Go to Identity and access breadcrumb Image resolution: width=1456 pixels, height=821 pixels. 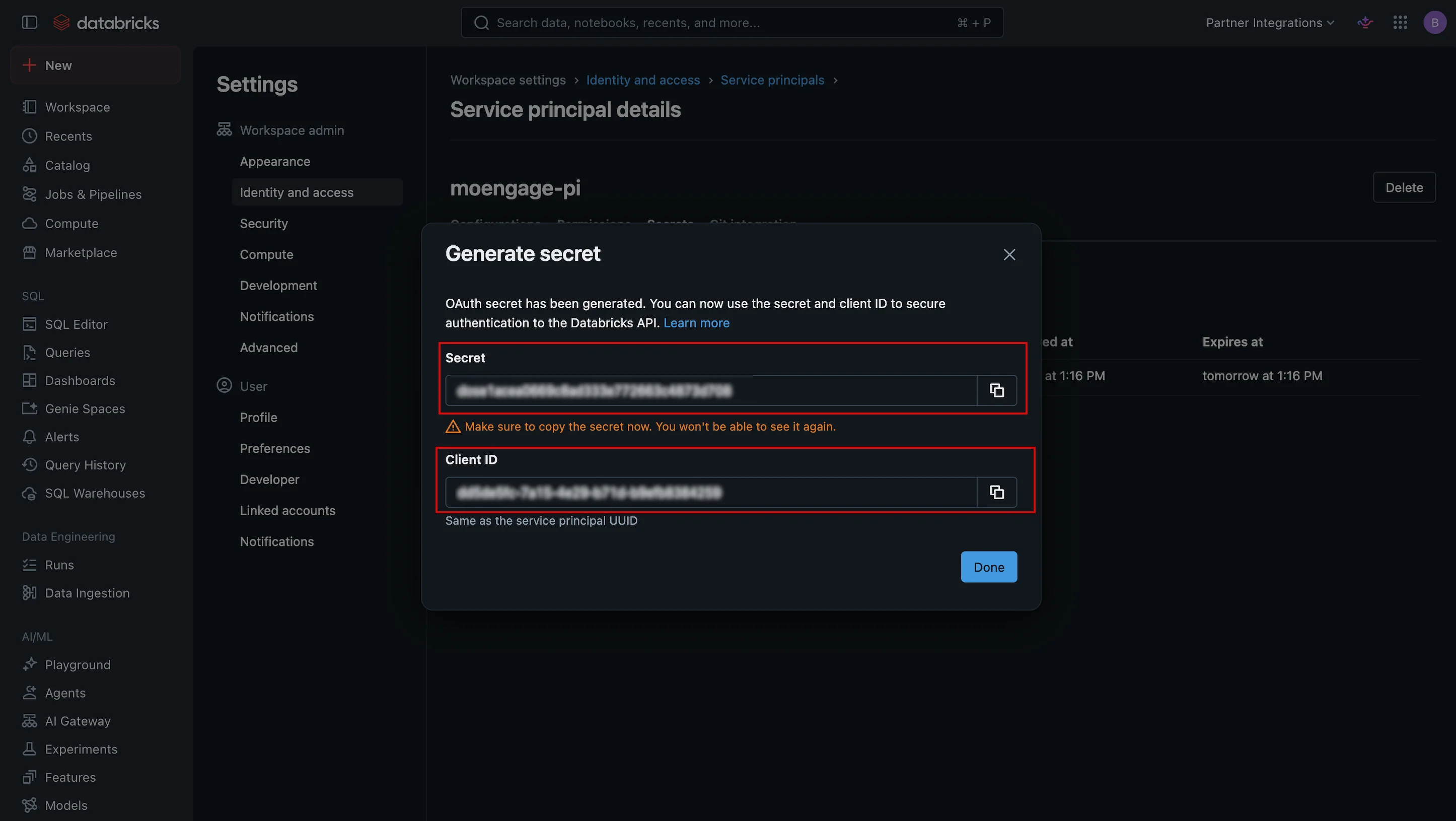642,80
